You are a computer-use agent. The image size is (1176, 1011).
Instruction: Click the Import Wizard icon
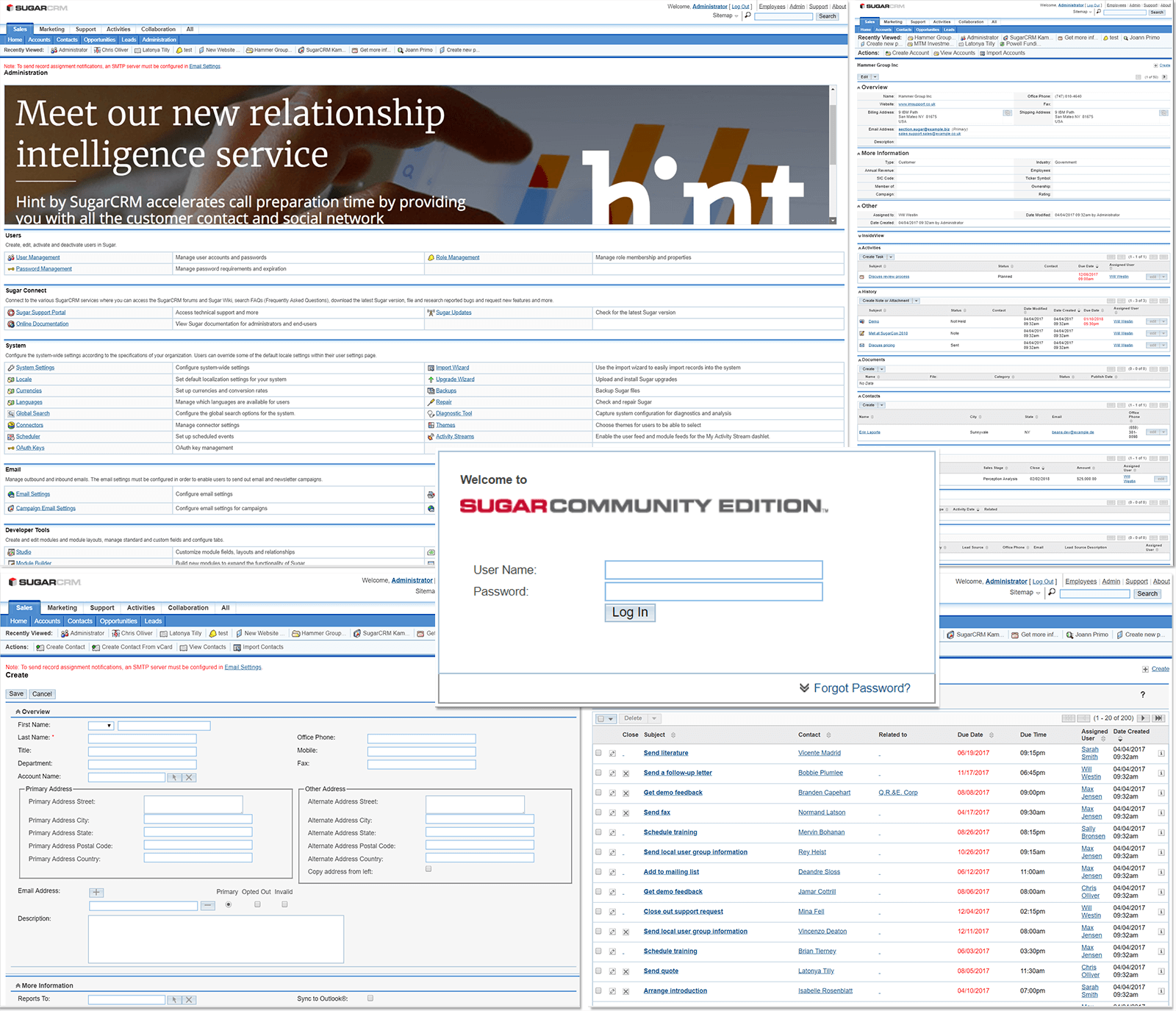tap(431, 368)
